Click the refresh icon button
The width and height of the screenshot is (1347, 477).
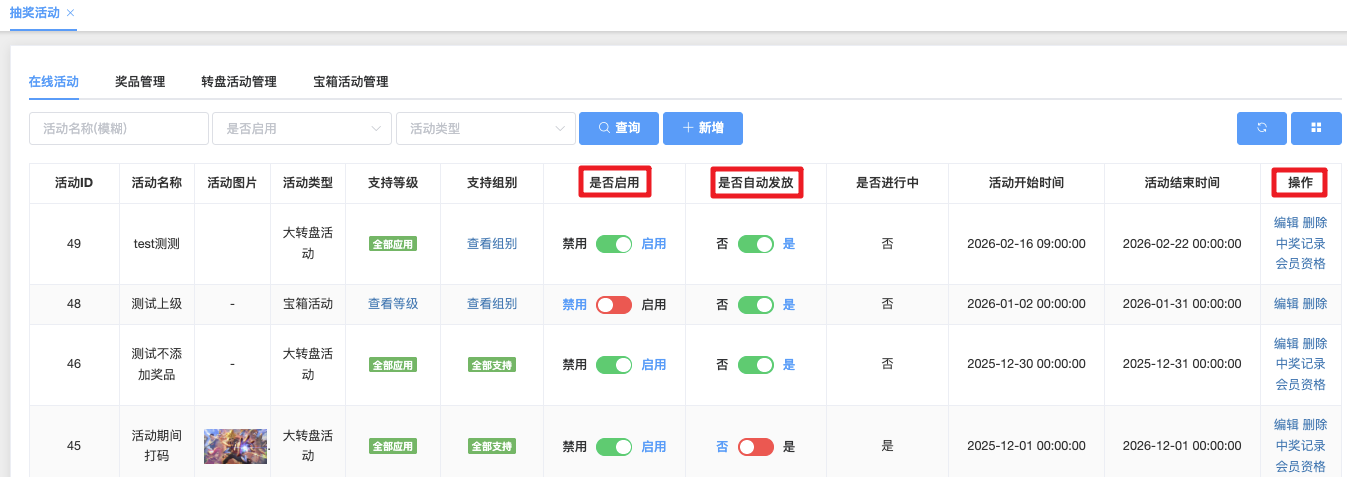tap(1261, 128)
